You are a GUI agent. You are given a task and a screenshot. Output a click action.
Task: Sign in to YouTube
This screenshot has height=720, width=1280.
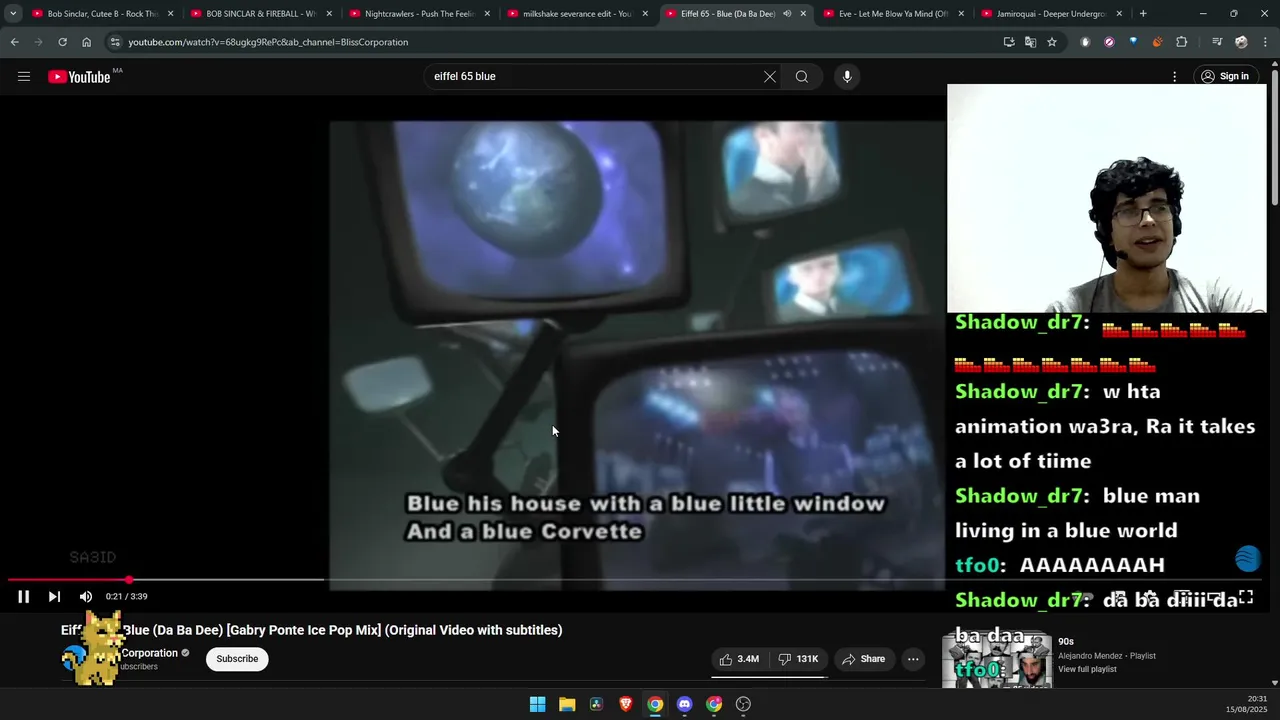click(1226, 76)
